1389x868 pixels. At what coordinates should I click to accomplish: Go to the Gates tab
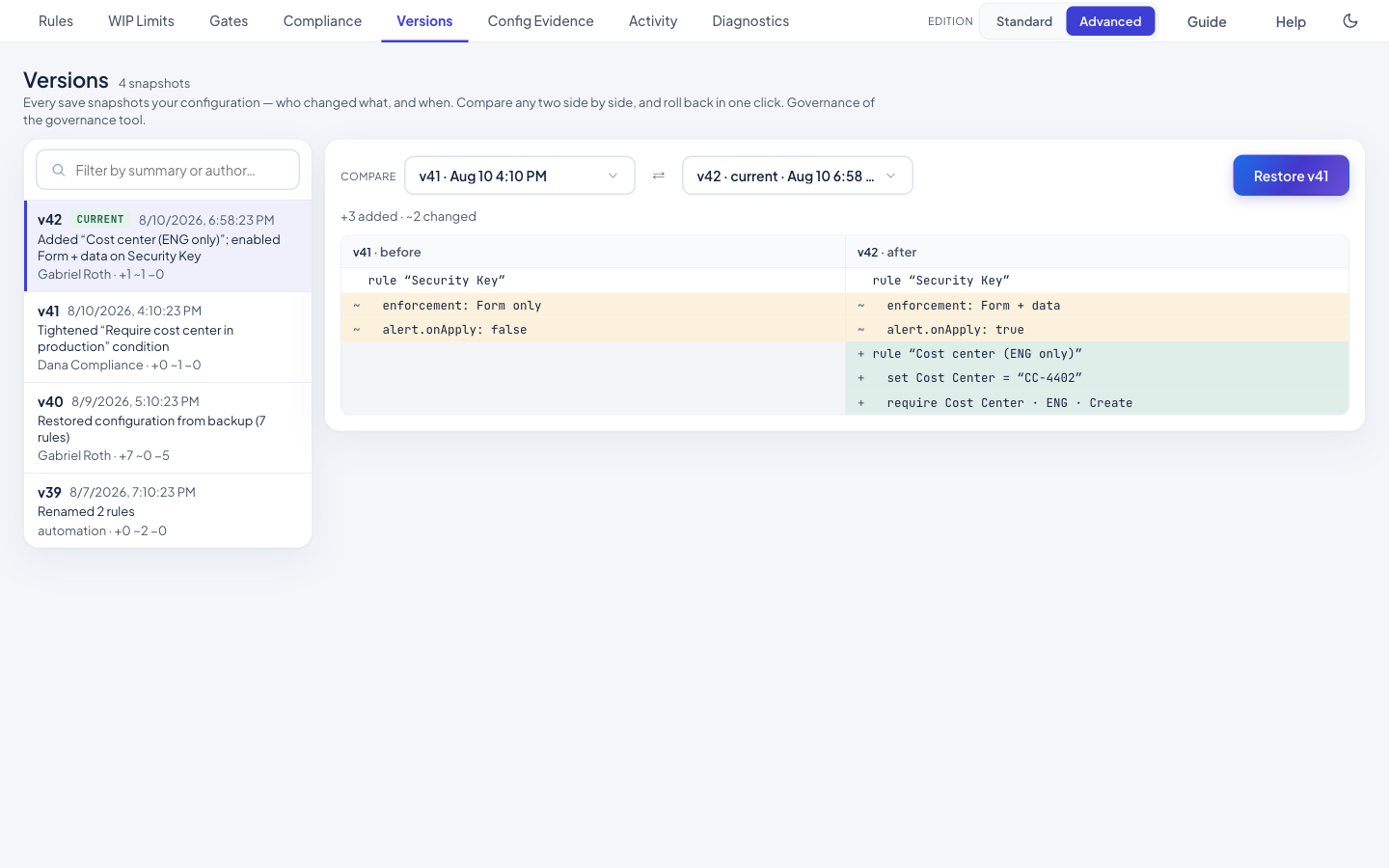229,21
